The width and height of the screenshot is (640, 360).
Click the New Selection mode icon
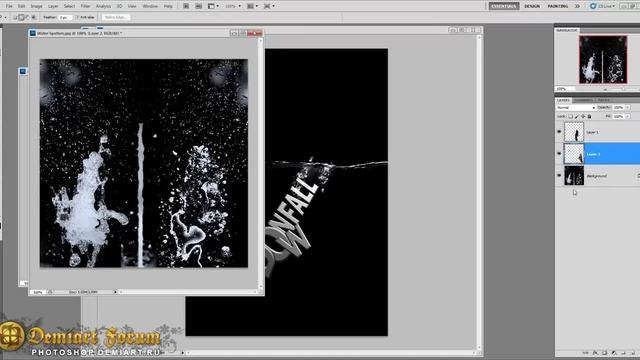point(15,17)
